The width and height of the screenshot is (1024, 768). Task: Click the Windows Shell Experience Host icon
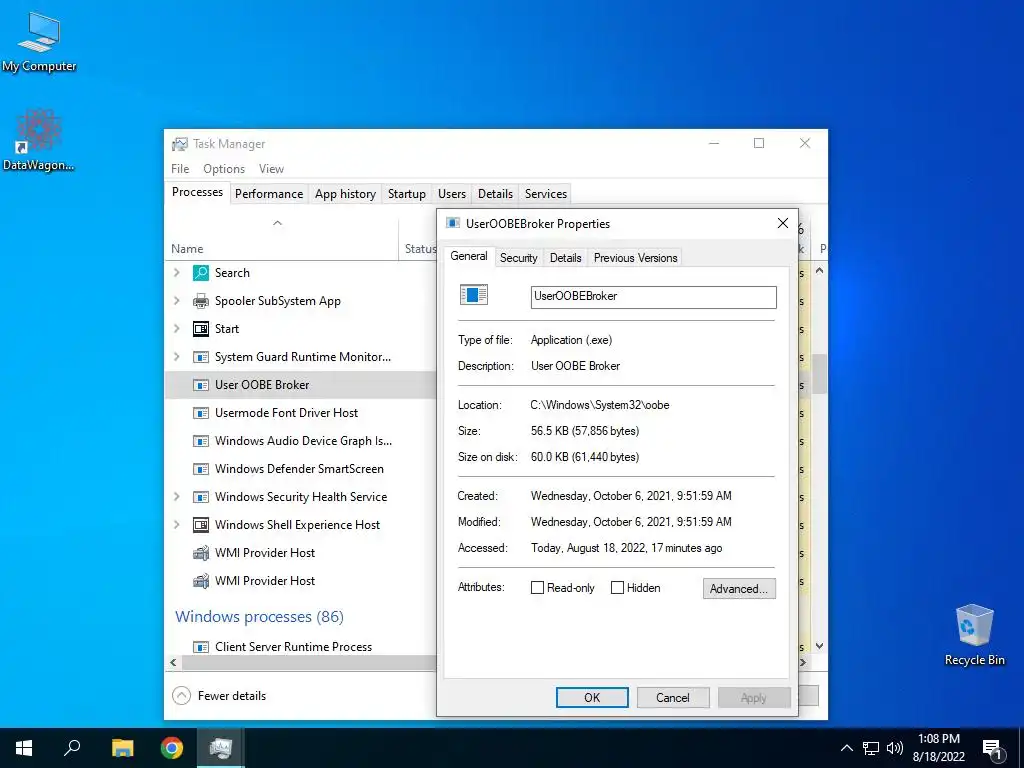tap(201, 525)
